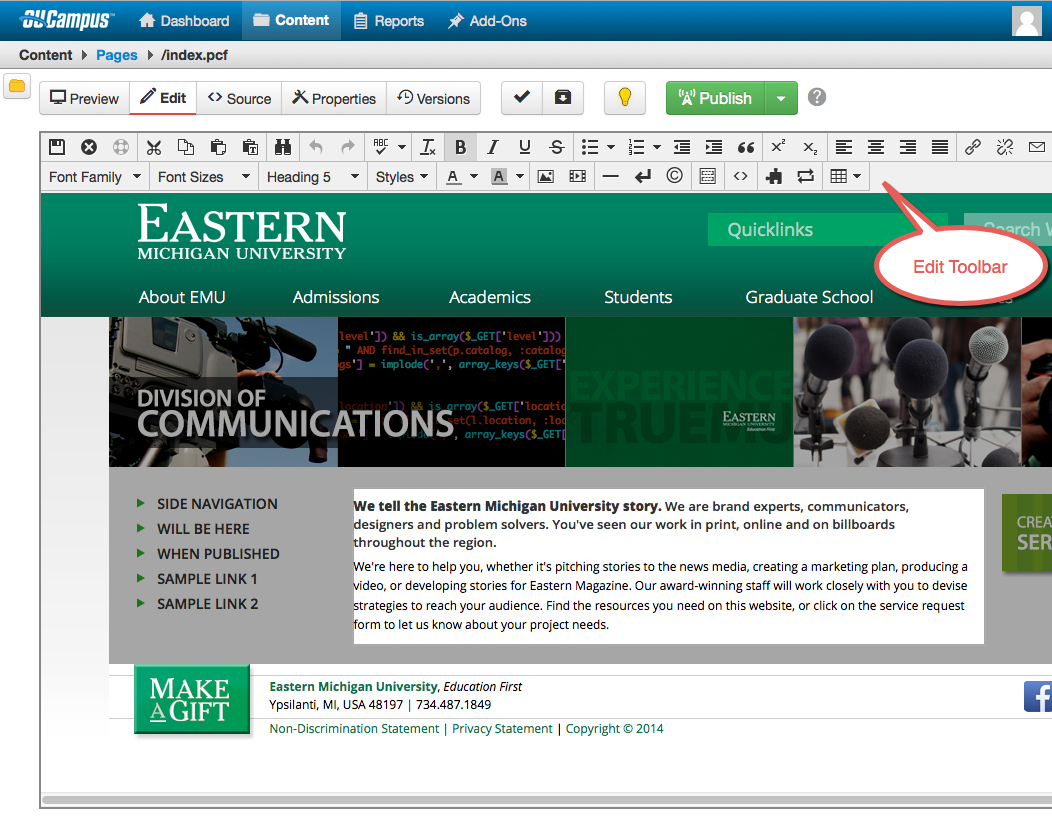The width and height of the screenshot is (1052, 818).
Task: Click the Insert link chain icon
Action: (x=973, y=147)
